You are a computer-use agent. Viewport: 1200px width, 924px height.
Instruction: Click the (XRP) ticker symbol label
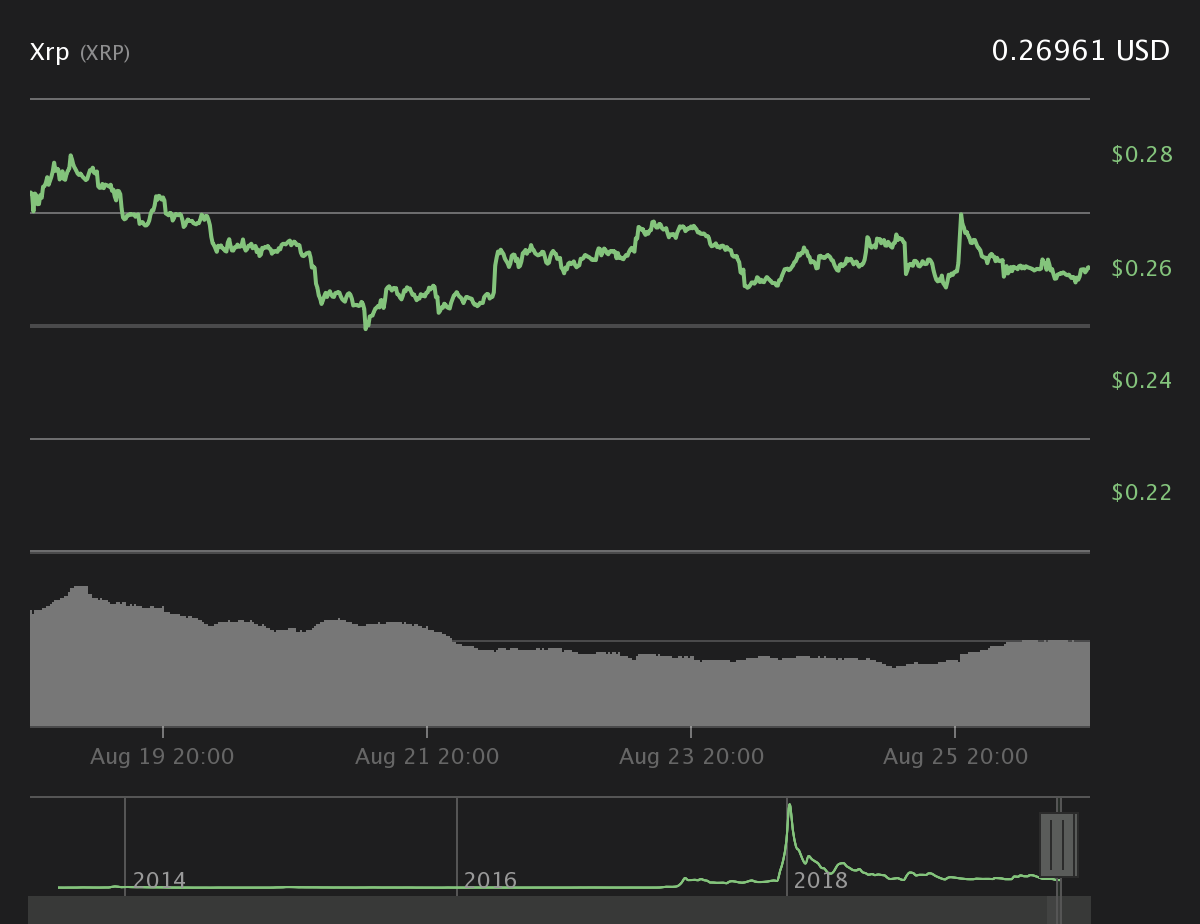pos(105,53)
